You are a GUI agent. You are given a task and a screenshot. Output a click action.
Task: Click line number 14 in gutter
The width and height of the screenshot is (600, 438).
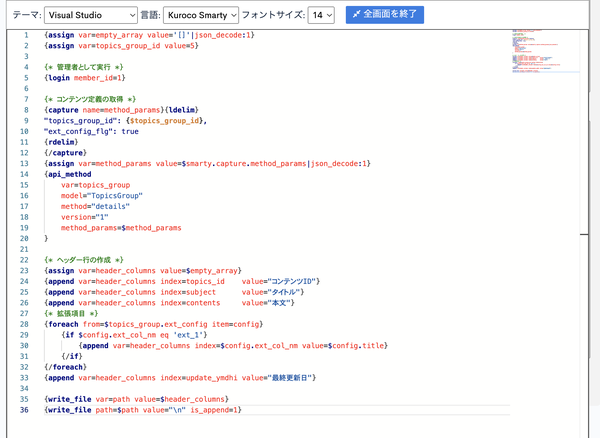(24, 174)
